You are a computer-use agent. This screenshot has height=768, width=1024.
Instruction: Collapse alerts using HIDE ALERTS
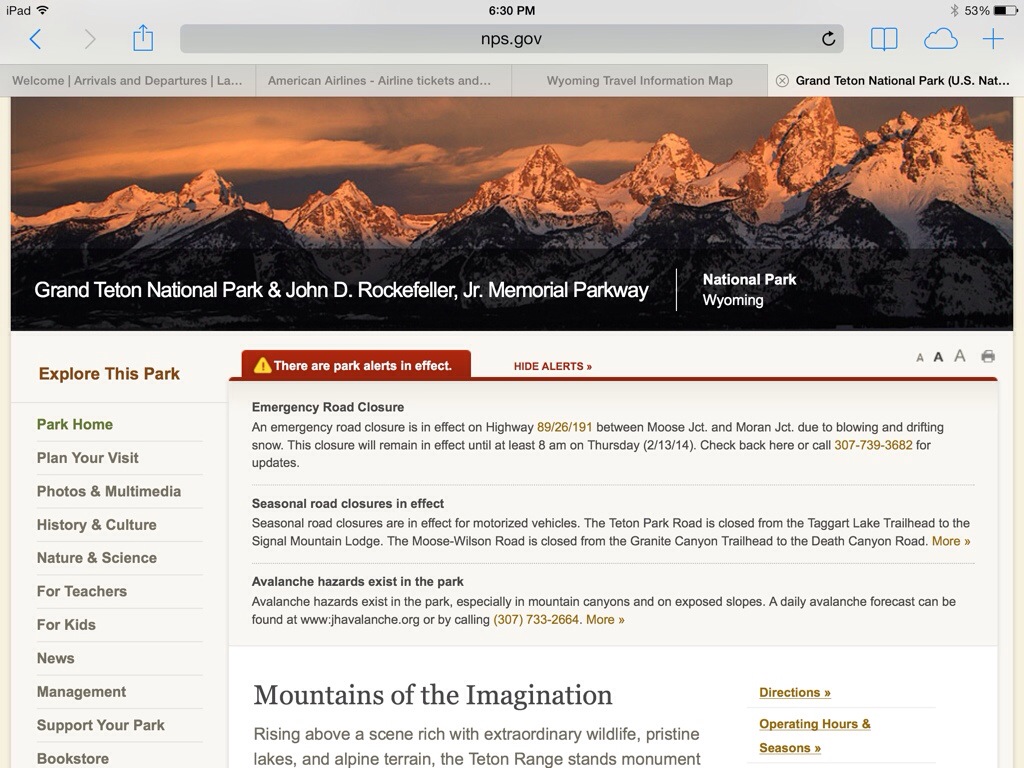(552, 366)
